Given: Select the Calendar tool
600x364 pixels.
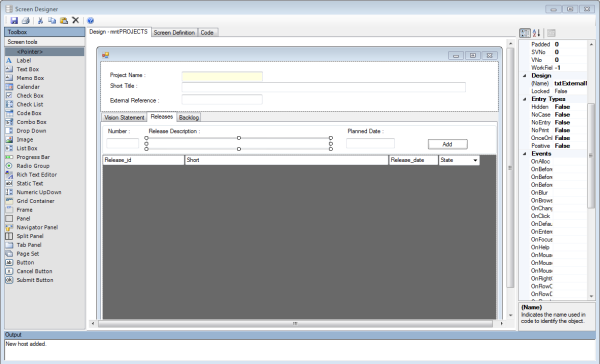Looking at the screenshot, I should click(45, 87).
